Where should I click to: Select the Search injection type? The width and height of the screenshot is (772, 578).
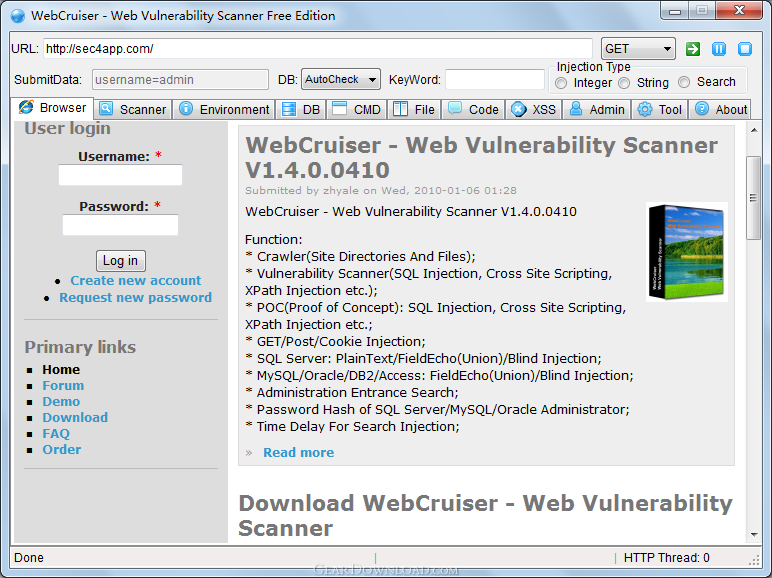tap(684, 82)
